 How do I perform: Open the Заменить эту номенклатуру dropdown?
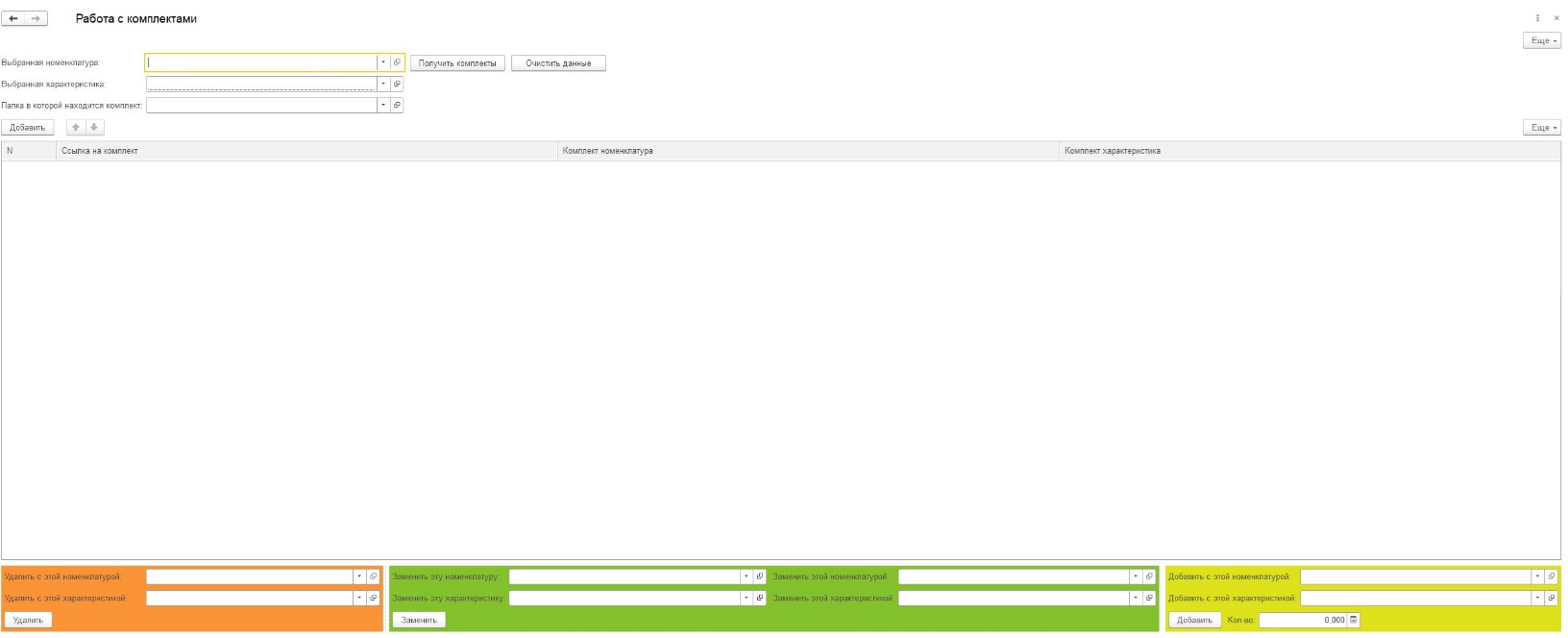point(746,577)
